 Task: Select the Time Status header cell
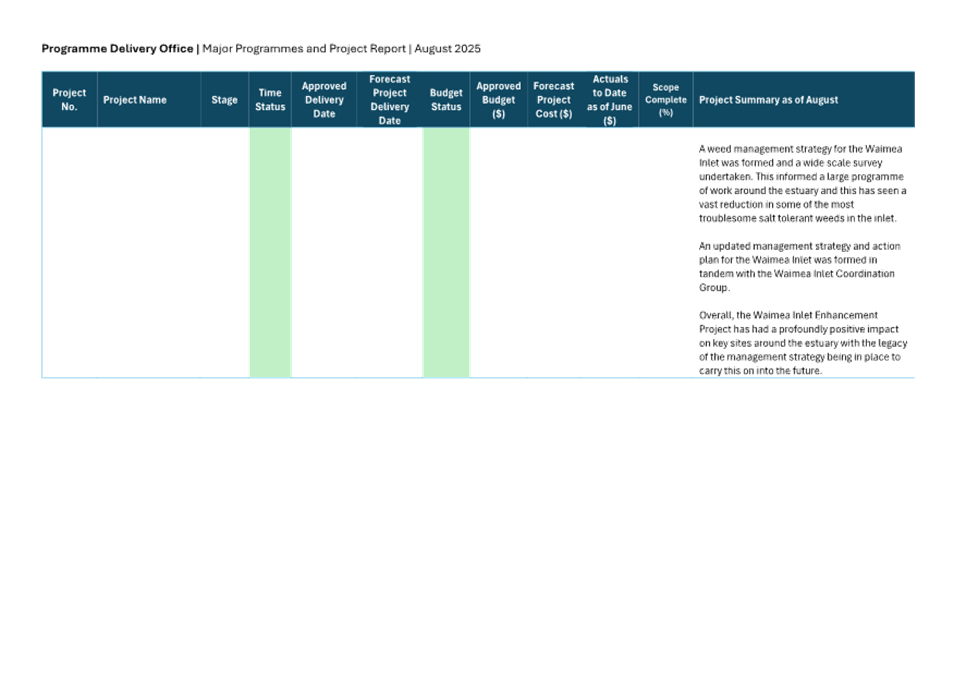270,100
